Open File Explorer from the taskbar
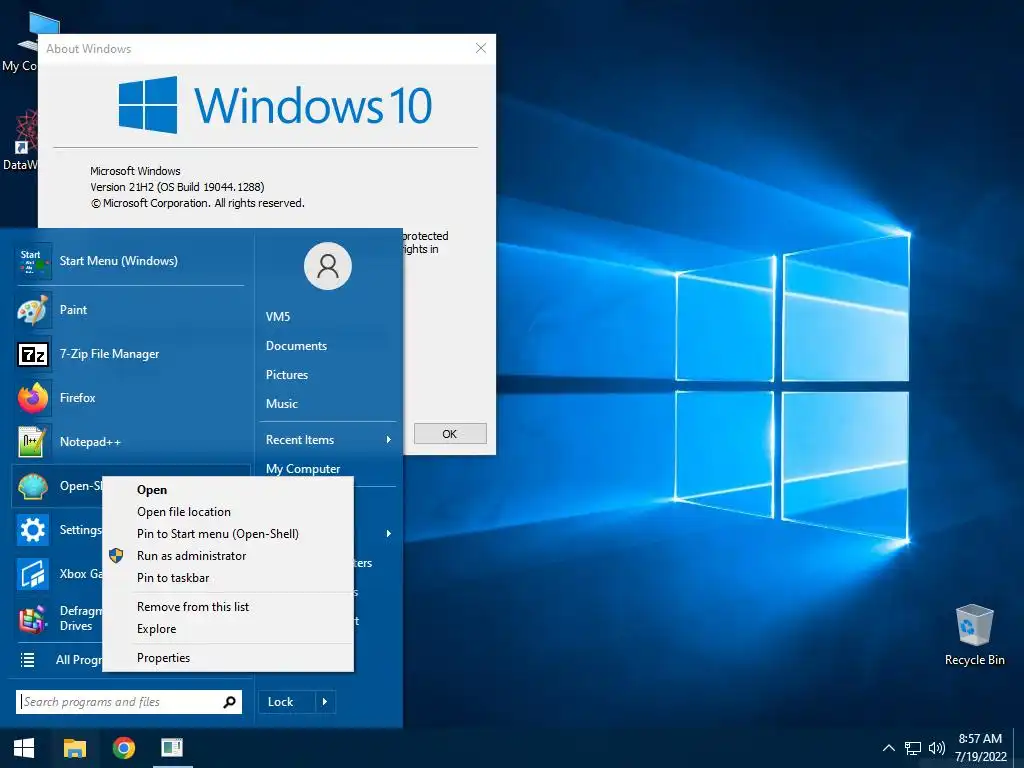 (74, 748)
